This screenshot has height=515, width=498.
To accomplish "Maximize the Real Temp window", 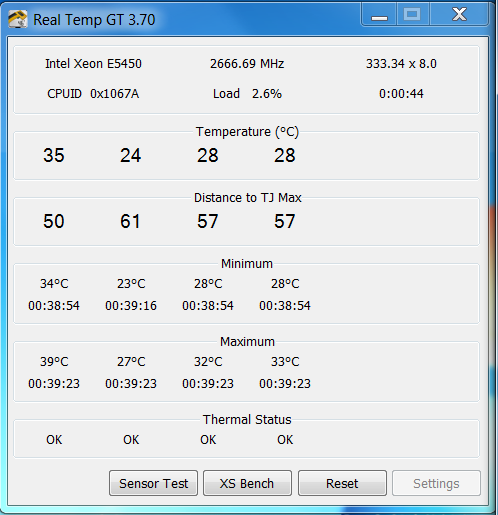I will pyautogui.click(x=412, y=14).
